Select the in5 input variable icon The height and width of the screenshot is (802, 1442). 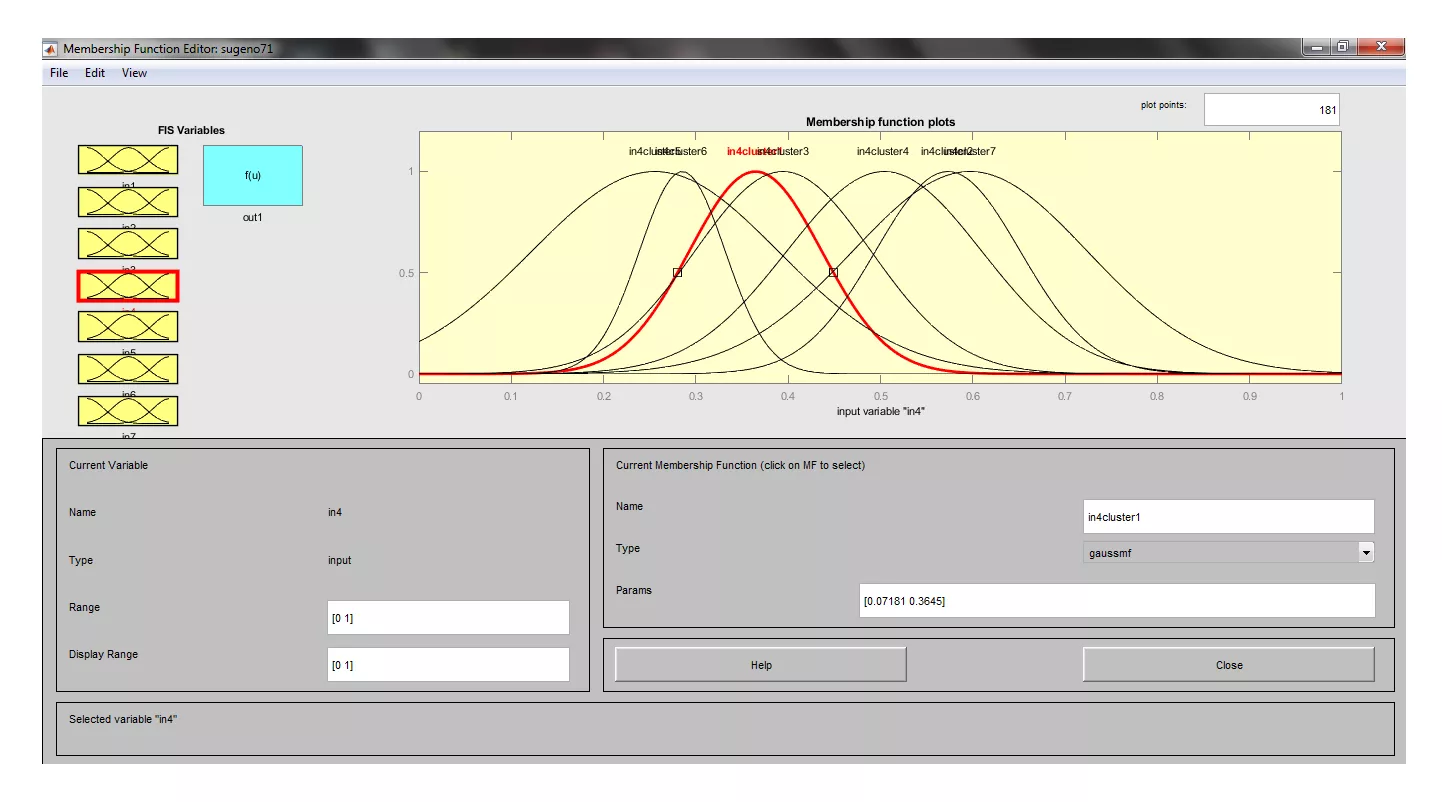[128, 327]
